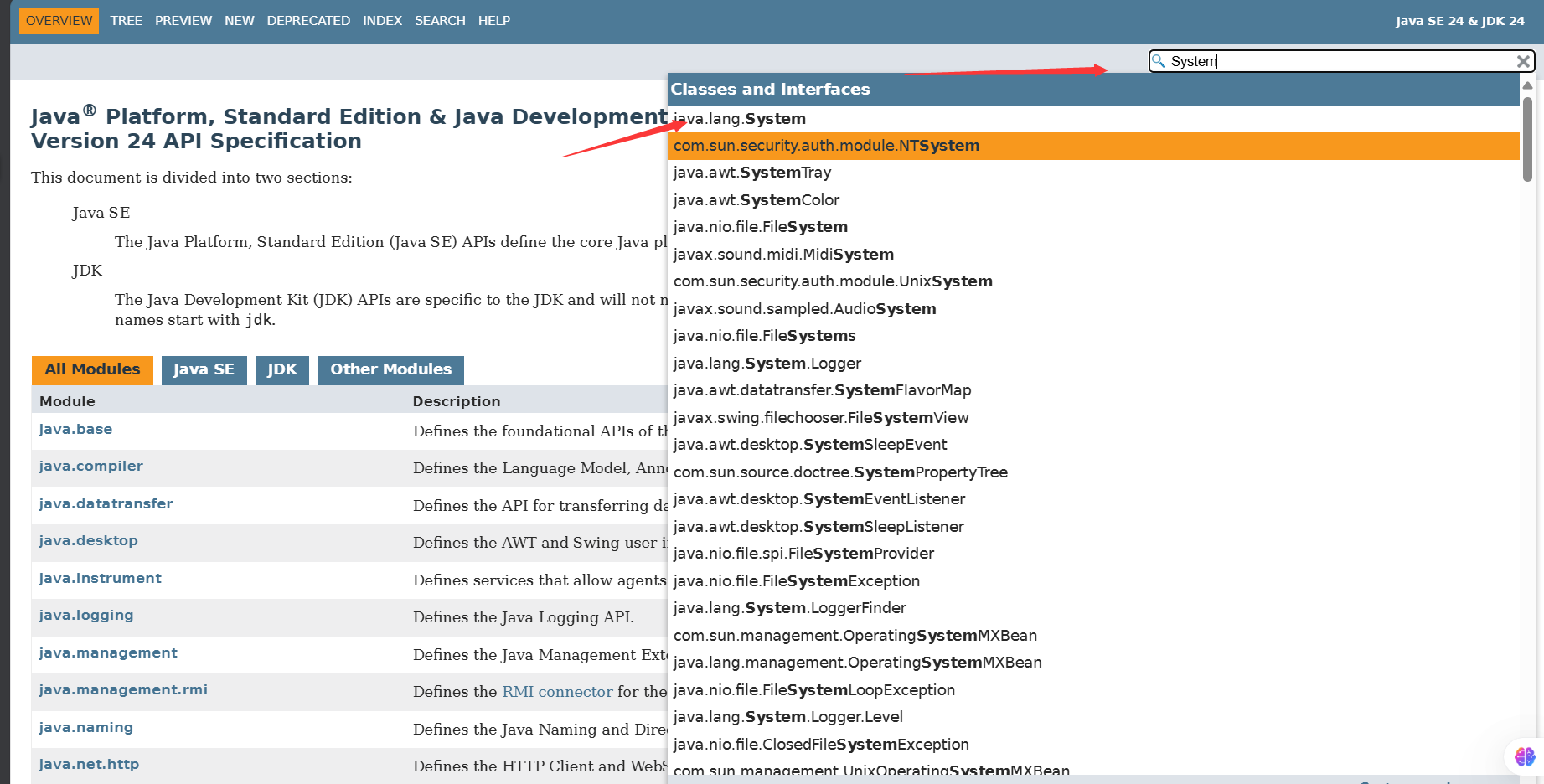Choose java.nio.file.FileSystem search result
Viewport: 1544px width, 784px height.
(1093, 227)
